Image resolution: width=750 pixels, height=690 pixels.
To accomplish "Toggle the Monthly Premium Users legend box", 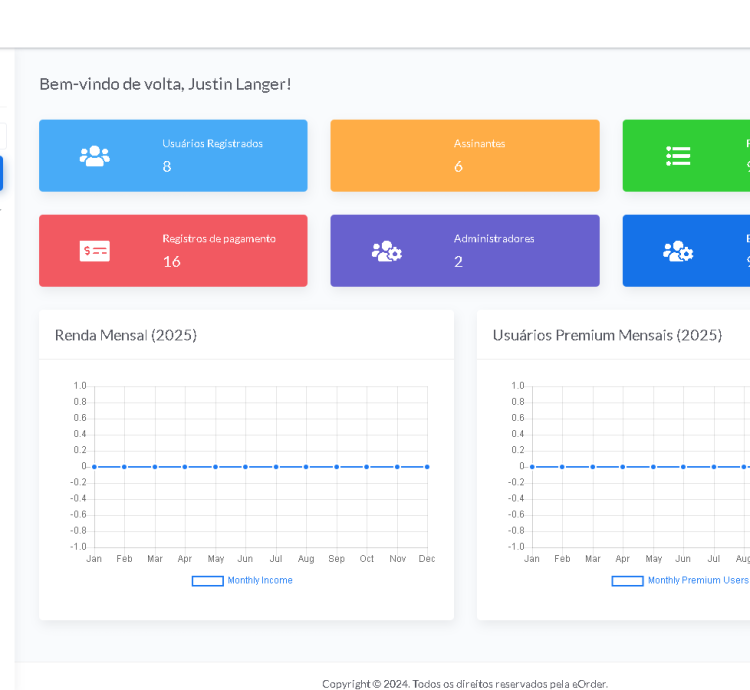I will click(627, 581).
